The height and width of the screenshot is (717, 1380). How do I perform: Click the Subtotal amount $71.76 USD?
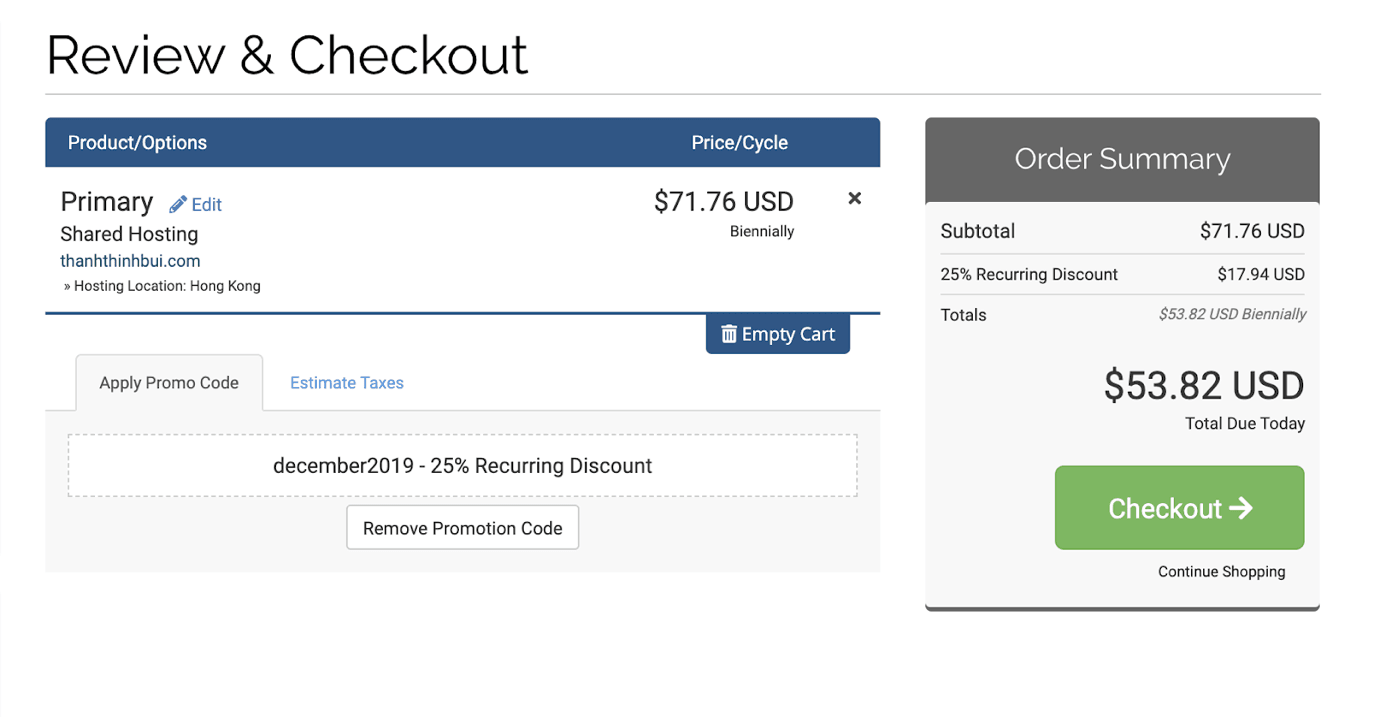click(x=1252, y=231)
